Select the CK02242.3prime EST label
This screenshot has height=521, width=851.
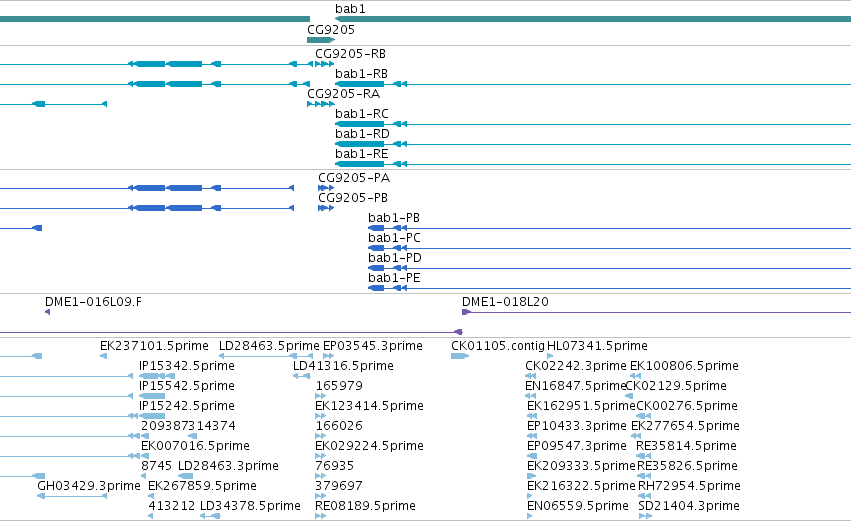click(x=575, y=366)
